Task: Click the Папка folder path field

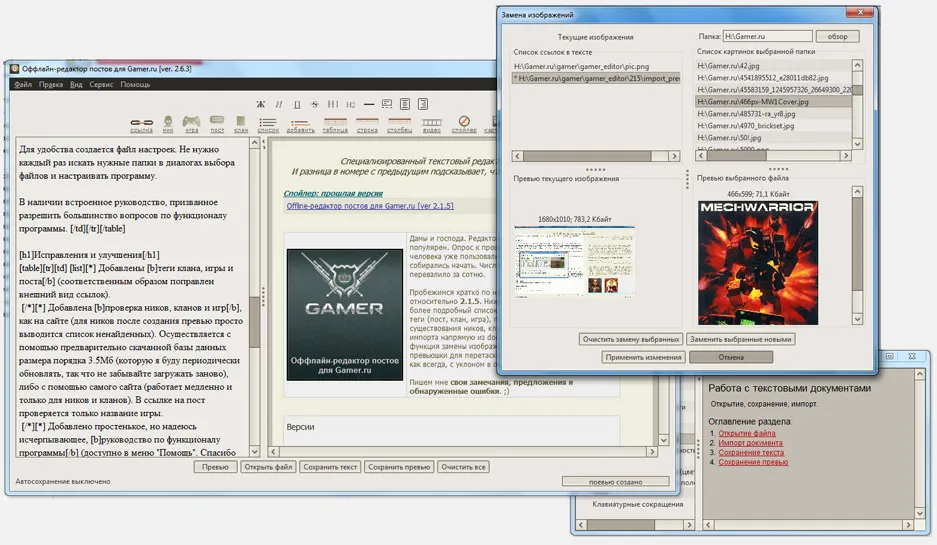Action: tap(767, 36)
